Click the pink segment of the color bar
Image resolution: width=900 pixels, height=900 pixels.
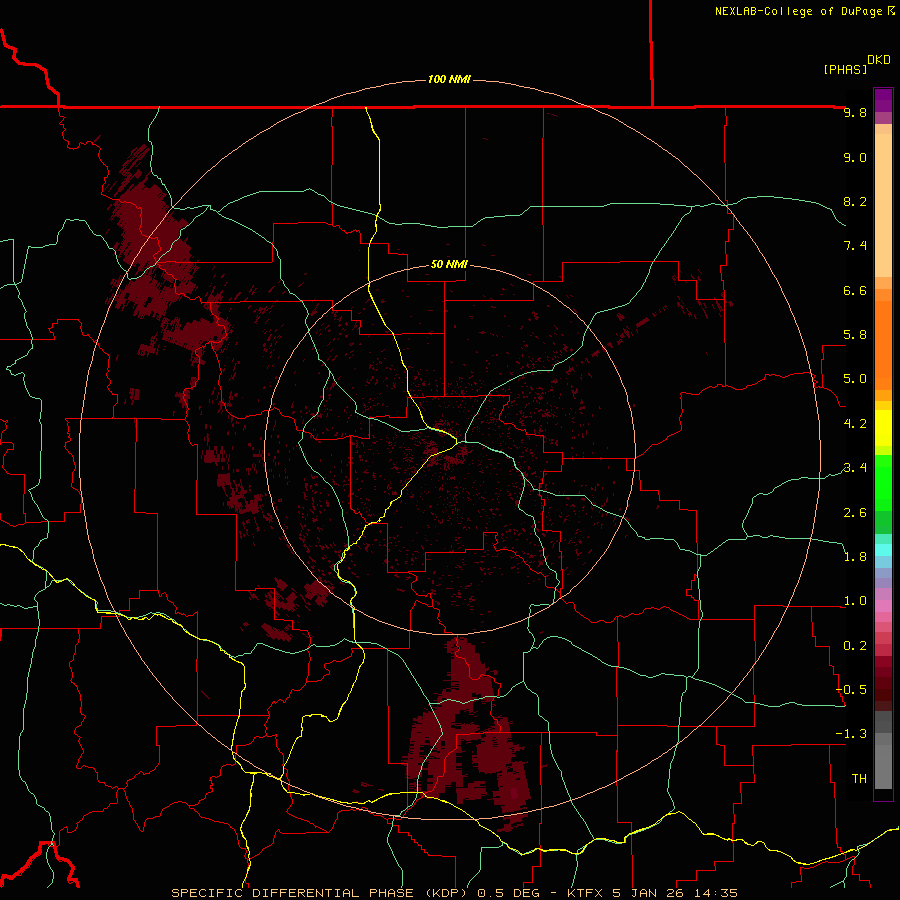click(883, 606)
